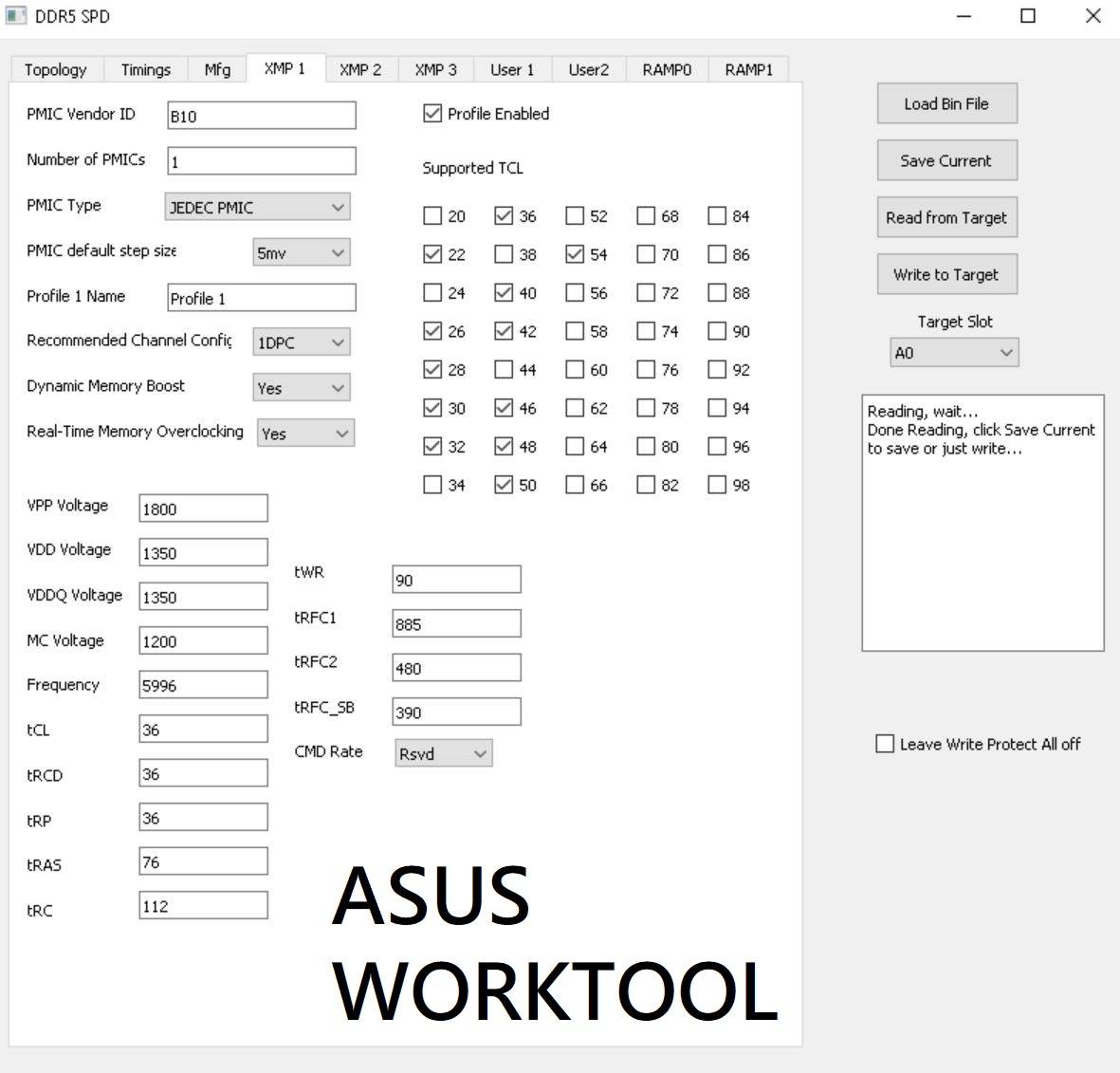The width and height of the screenshot is (1120, 1073).
Task: Click the tRFC_SB field showing 390
Action: pos(456,712)
